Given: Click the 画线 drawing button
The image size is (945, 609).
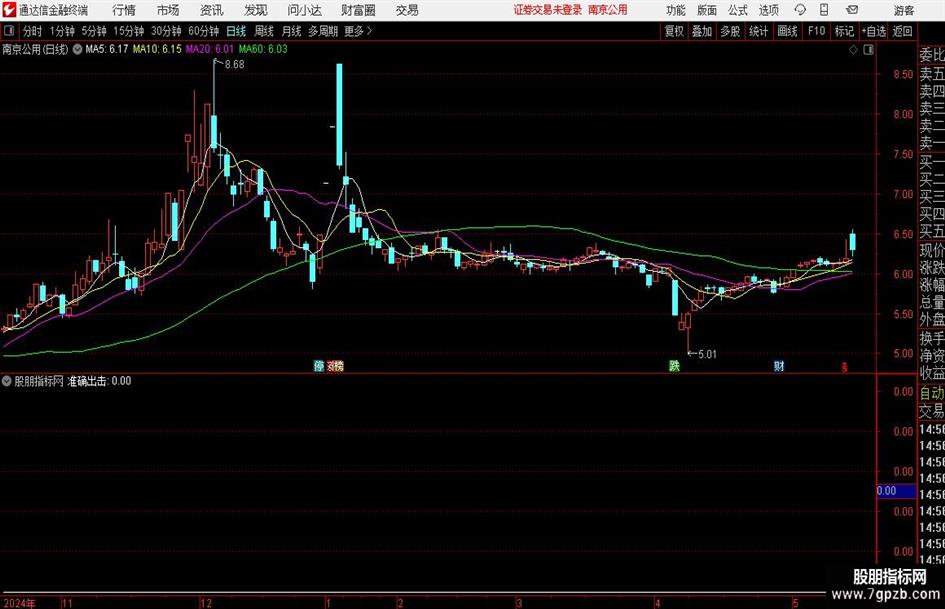Looking at the screenshot, I should 787,31.
